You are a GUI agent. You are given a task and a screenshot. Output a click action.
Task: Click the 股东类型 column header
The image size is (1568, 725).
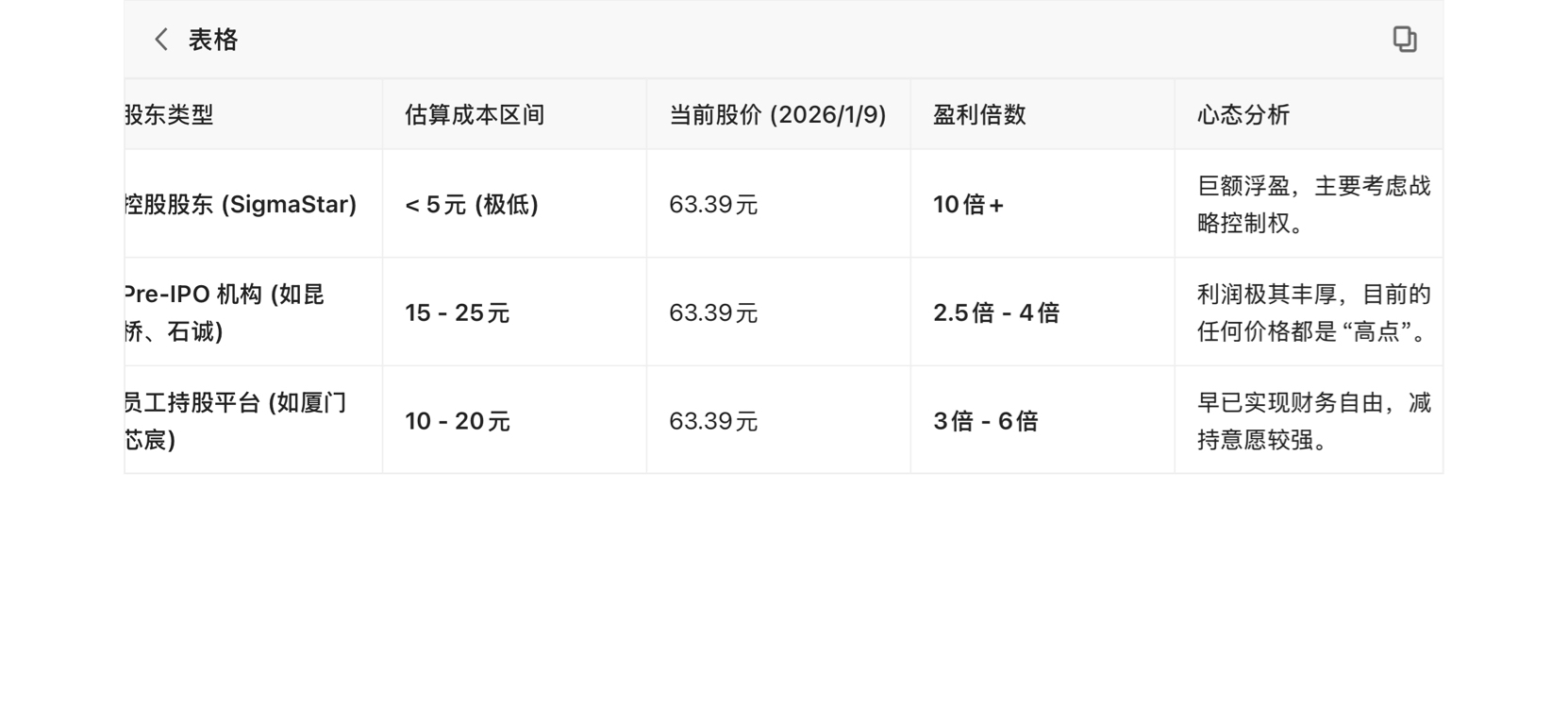(x=170, y=115)
